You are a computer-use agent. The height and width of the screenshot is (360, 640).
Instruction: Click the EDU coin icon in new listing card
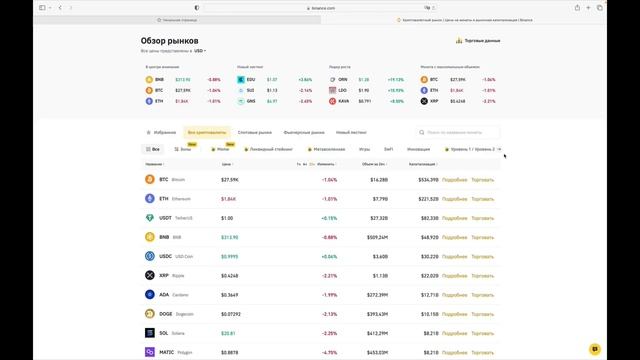(x=241, y=80)
